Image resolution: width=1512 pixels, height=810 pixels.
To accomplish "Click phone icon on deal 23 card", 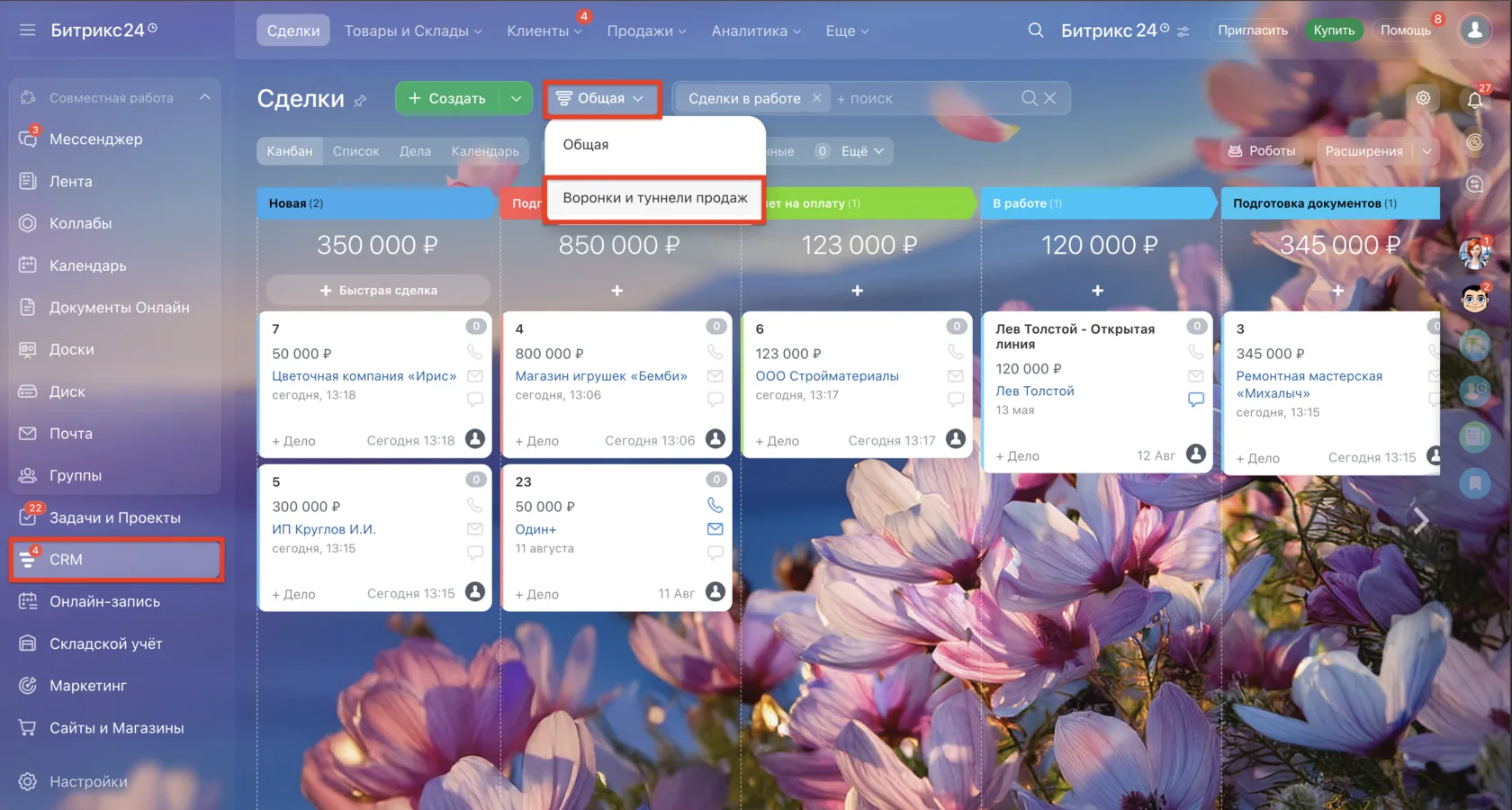I will pos(715,505).
